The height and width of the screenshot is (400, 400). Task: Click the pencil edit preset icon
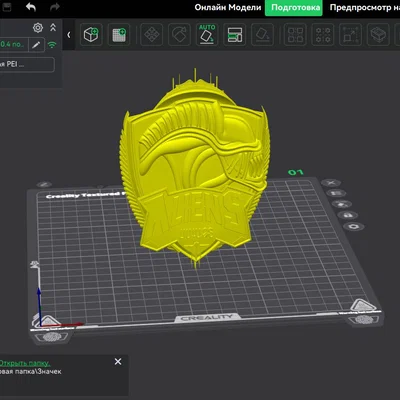coord(36,45)
